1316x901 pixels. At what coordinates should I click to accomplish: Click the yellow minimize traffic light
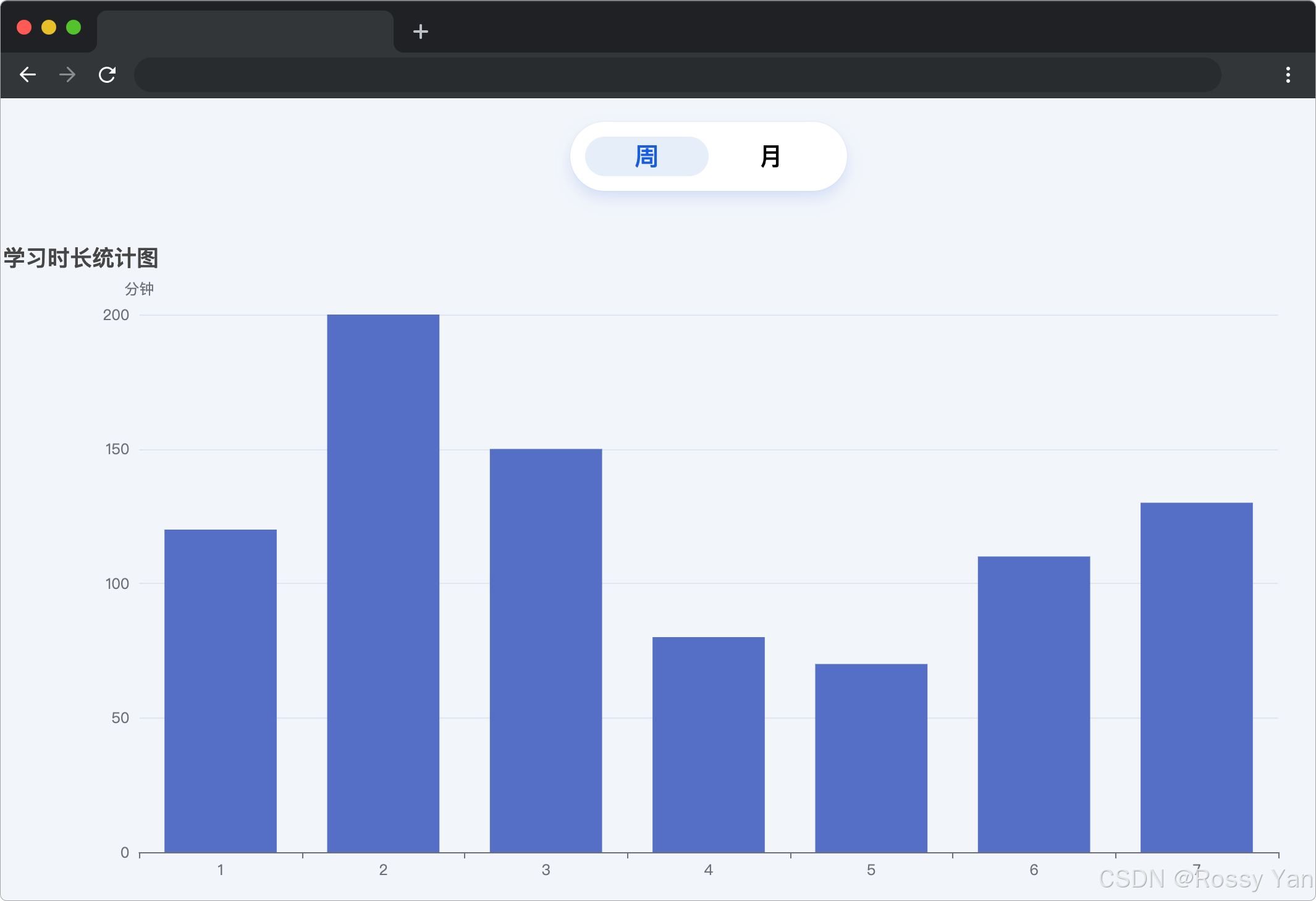(49, 27)
